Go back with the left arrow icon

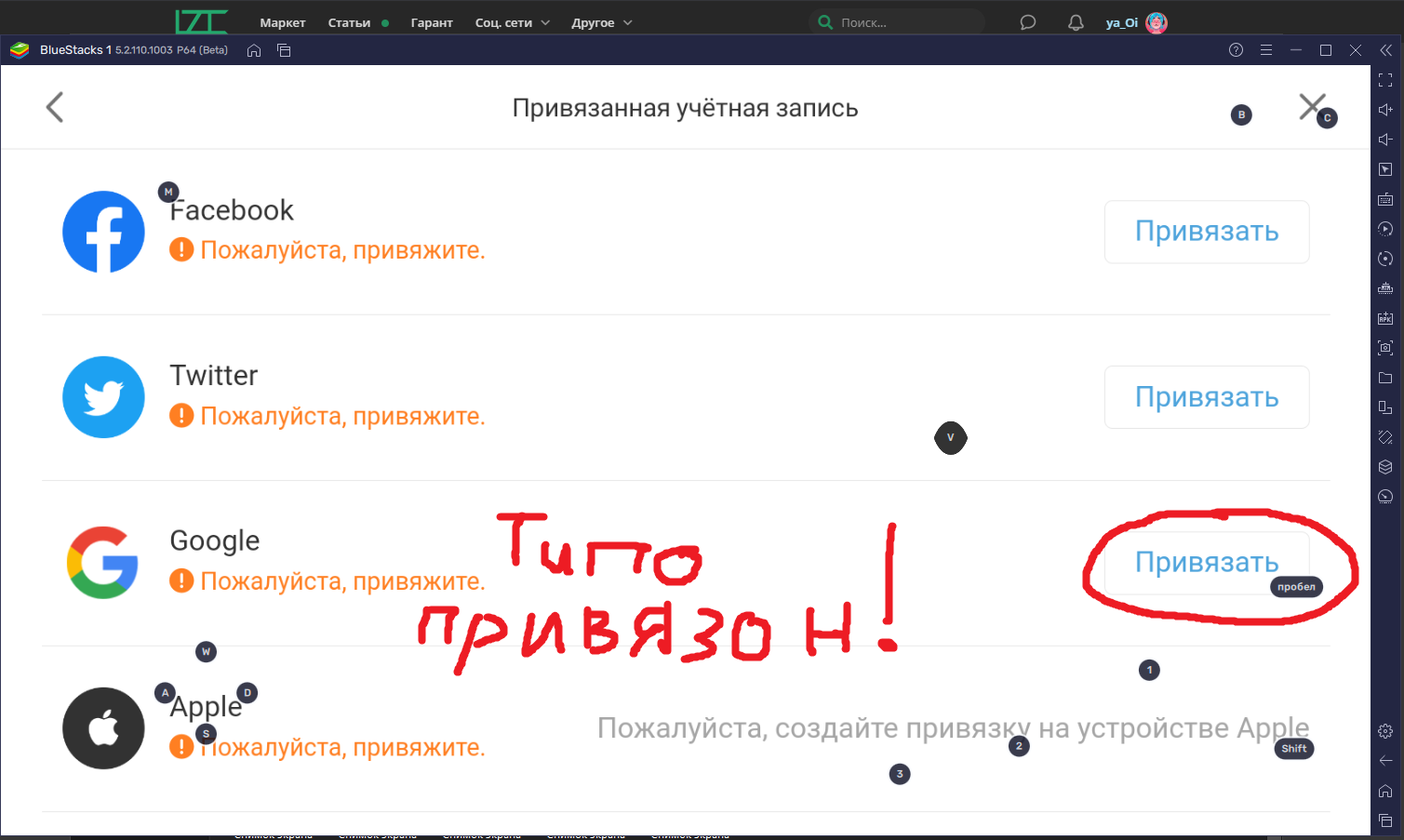55,107
